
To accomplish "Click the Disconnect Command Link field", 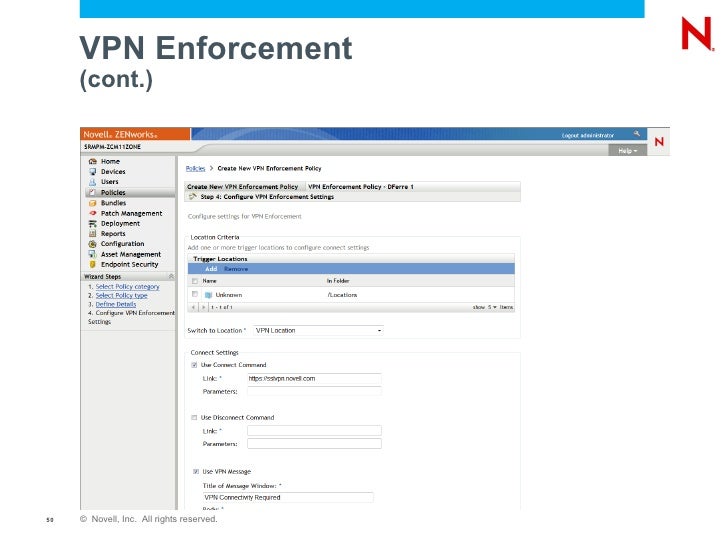I will point(314,431).
